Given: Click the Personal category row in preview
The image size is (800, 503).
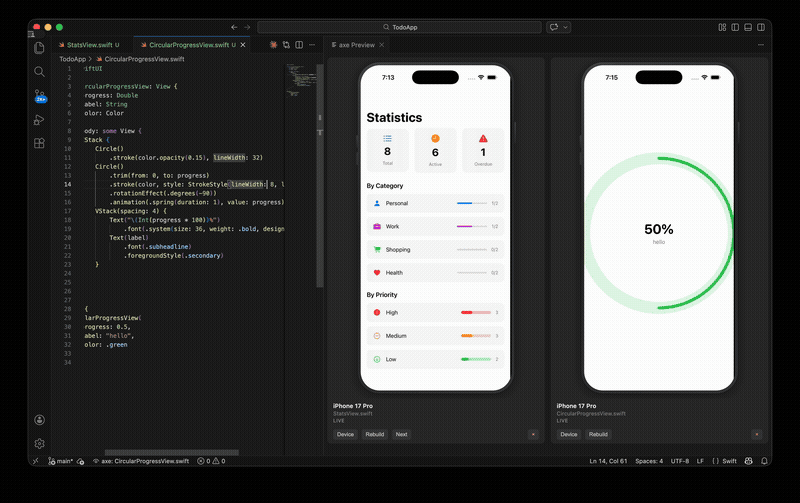Looking at the screenshot, I should click(435, 203).
